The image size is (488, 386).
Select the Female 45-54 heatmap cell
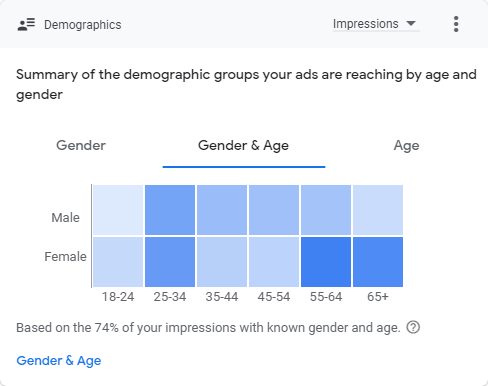(274, 262)
